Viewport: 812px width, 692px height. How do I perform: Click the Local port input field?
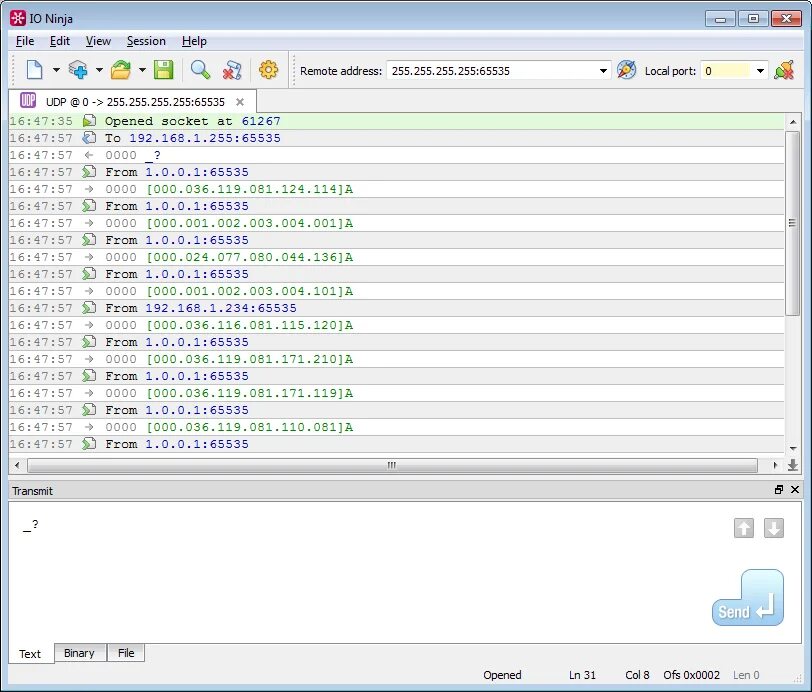coord(727,71)
